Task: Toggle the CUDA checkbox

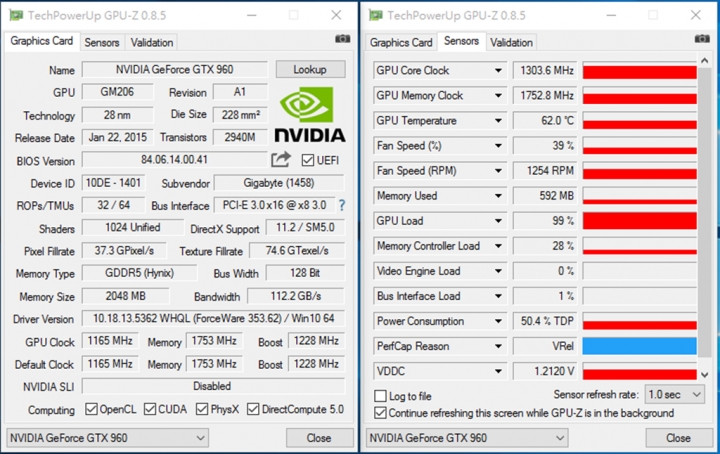Action: 150,409
